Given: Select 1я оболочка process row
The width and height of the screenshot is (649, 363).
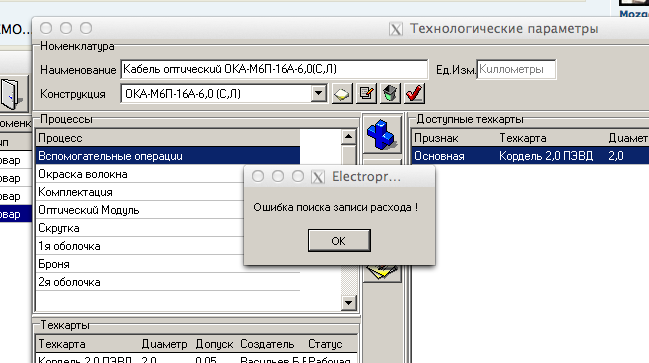Looking at the screenshot, I should (x=140, y=246).
